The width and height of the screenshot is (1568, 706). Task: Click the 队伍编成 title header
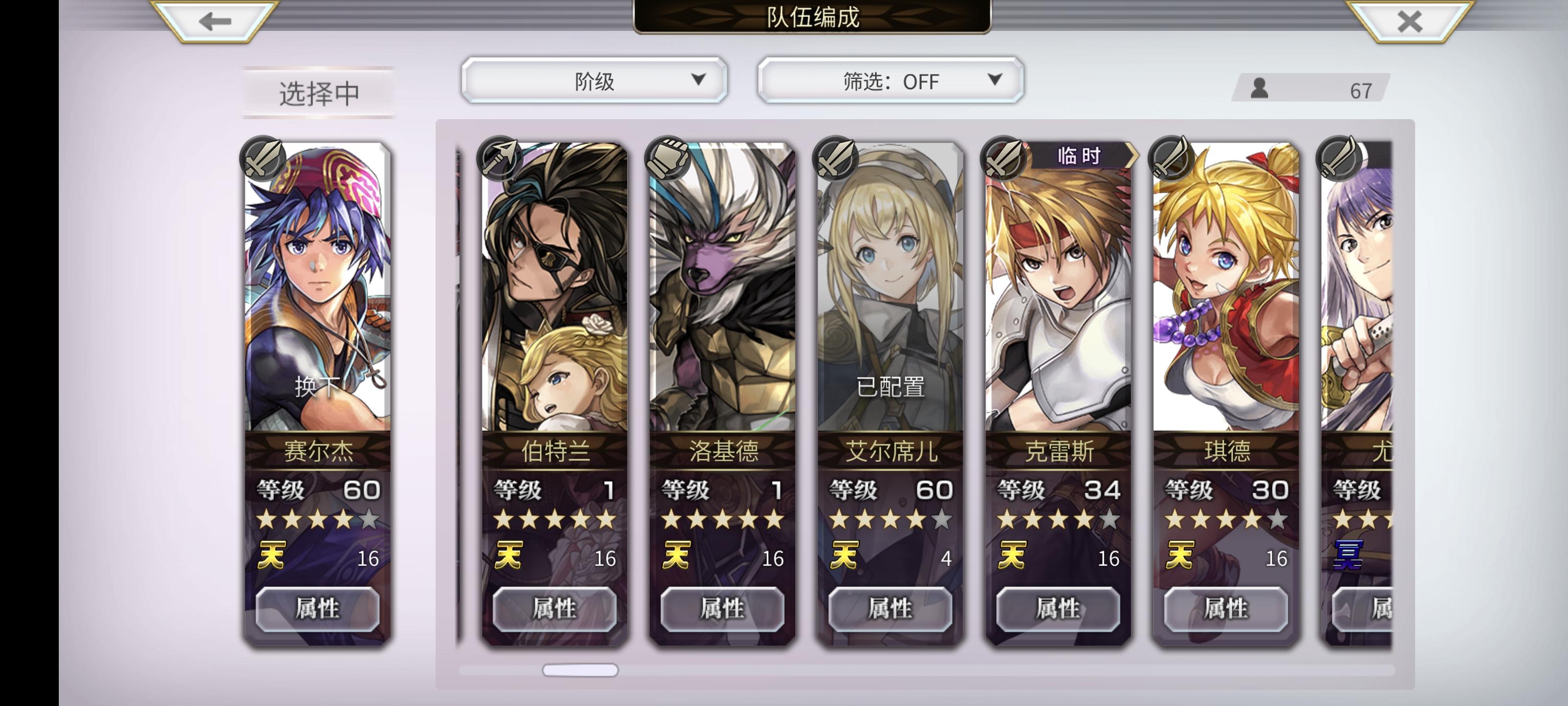tap(812, 17)
